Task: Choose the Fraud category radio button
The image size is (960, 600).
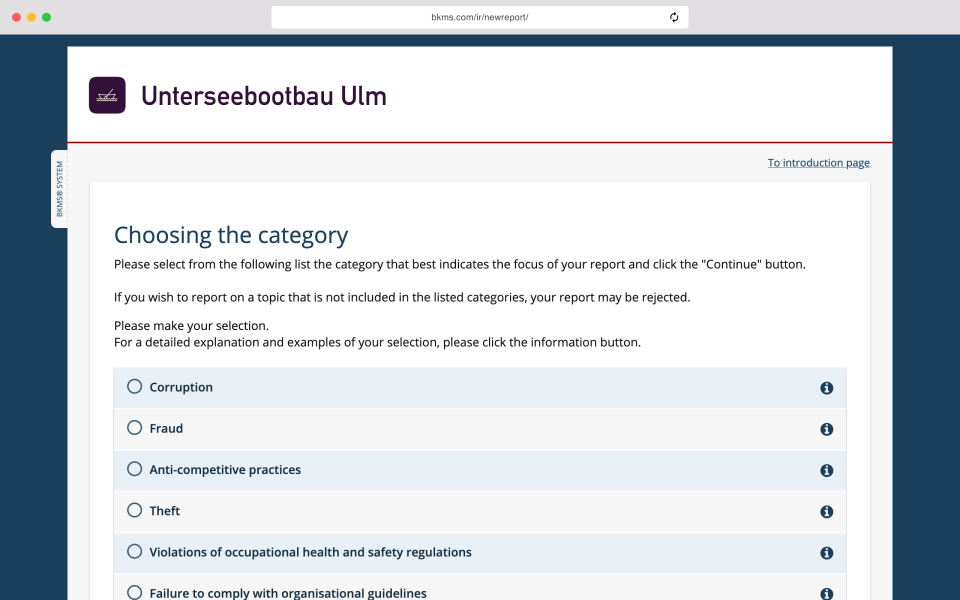Action: click(x=134, y=428)
